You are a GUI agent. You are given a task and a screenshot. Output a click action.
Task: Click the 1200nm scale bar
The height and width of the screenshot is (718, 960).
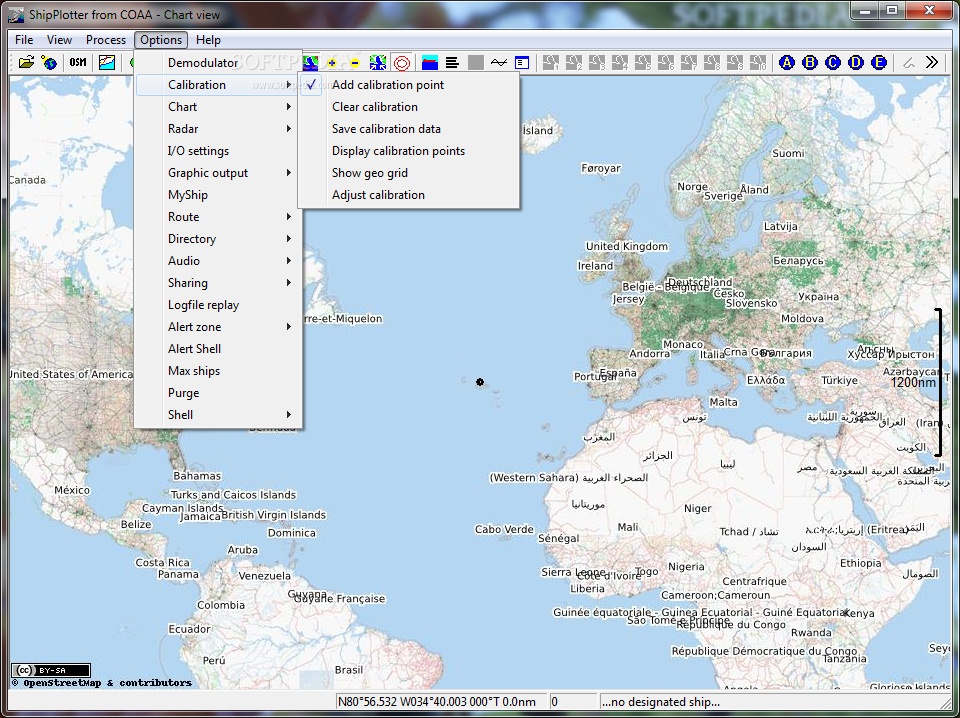(x=937, y=382)
